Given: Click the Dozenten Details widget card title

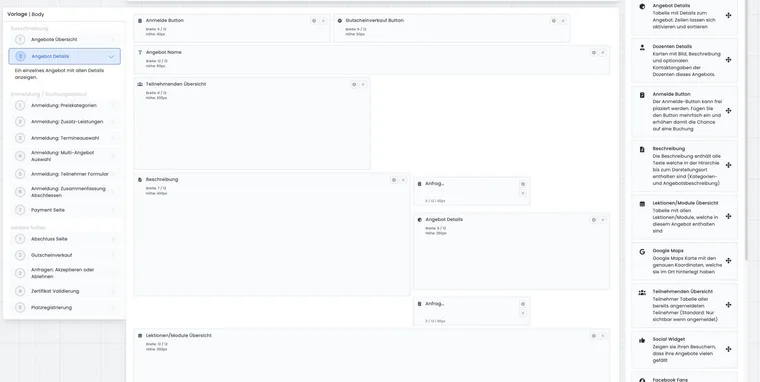Looking at the screenshot, I should tap(672, 47).
